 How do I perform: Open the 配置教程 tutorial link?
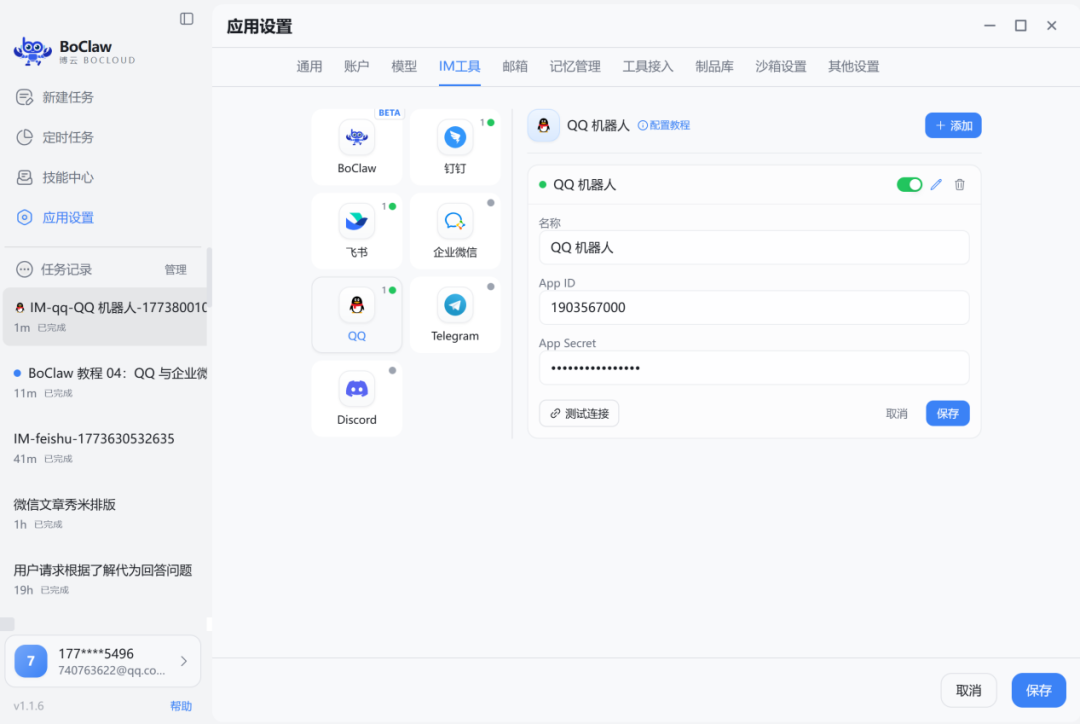(x=663, y=126)
